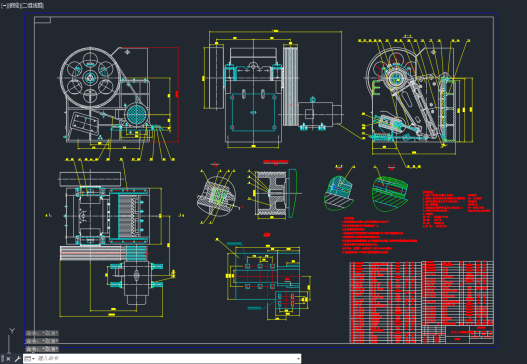Select the bill of materials table
The width and height of the screenshot is (527, 364).
click(421, 302)
